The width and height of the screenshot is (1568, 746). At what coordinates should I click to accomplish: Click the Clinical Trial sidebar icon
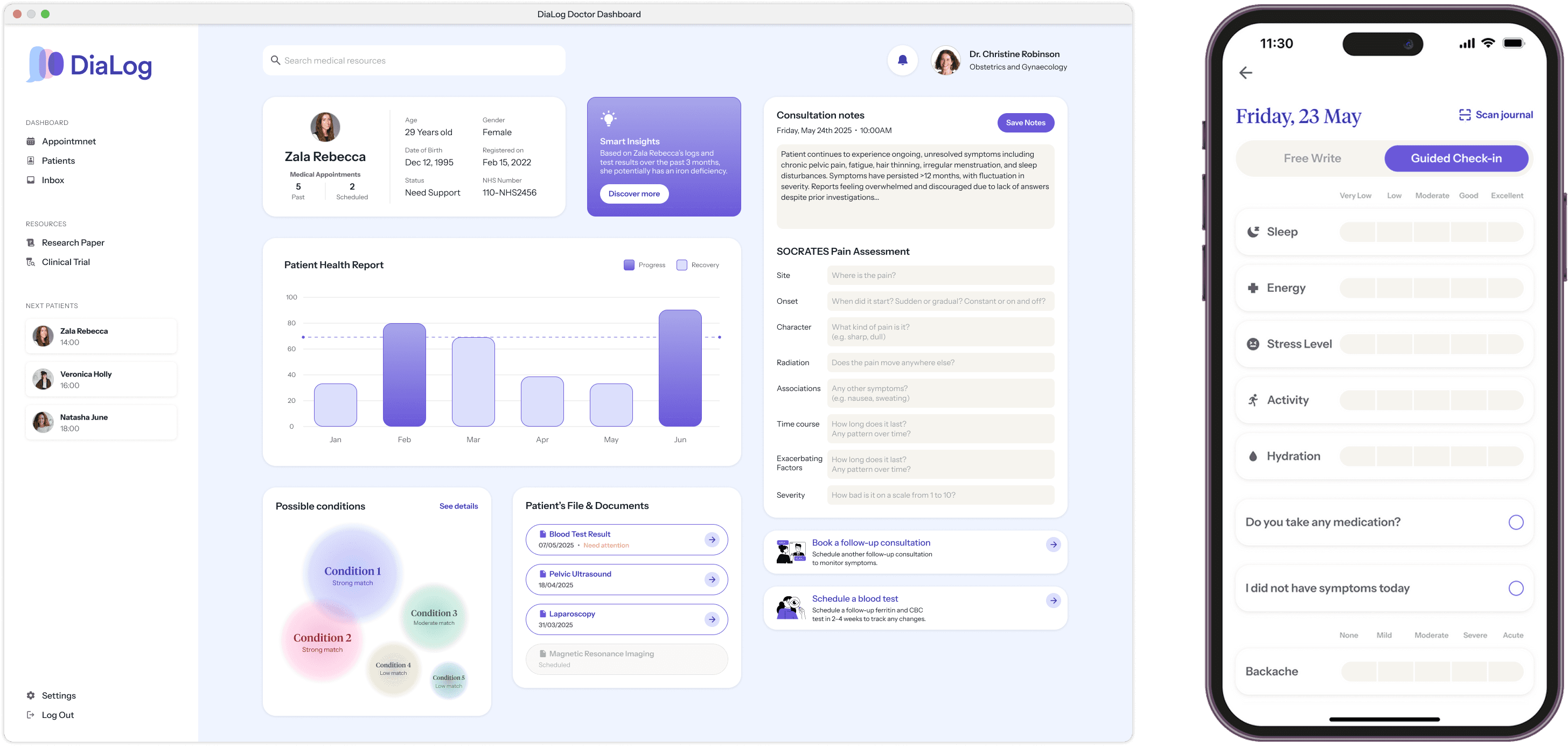click(x=31, y=262)
